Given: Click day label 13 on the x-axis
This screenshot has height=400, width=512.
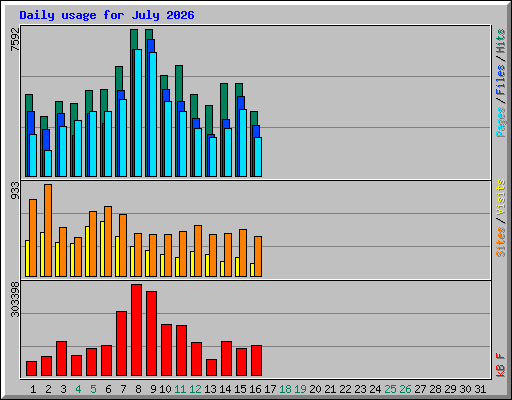Looking at the screenshot, I should [210, 389].
